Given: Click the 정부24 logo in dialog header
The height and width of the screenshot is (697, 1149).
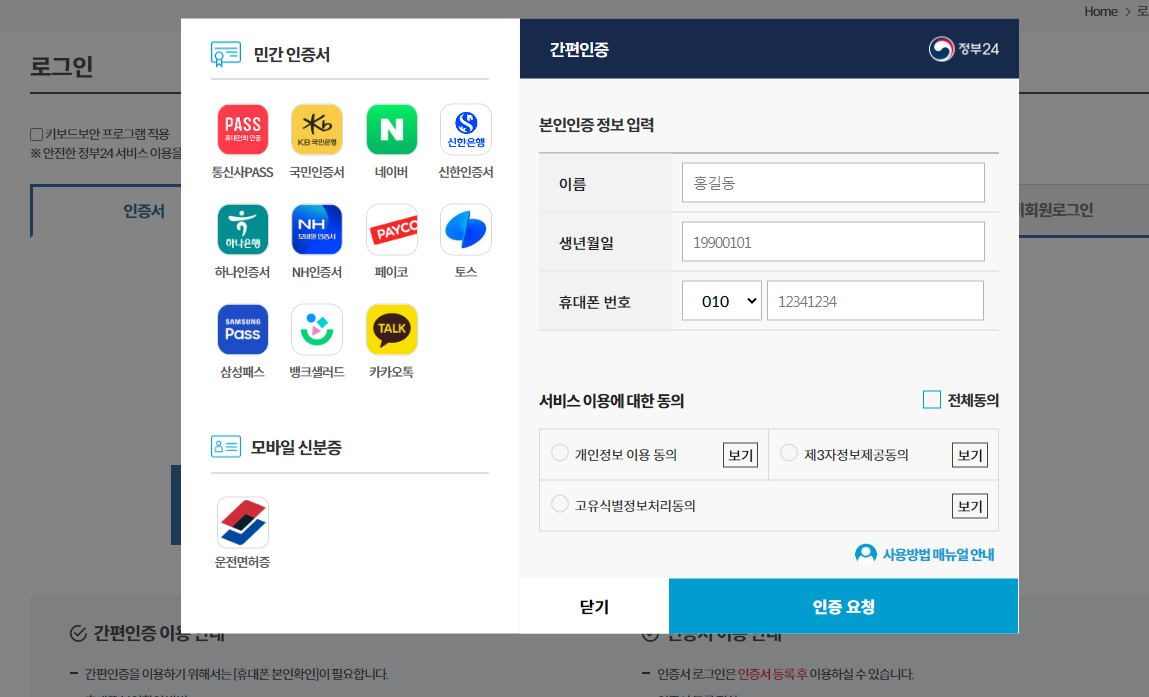Looking at the screenshot, I should (x=964, y=49).
